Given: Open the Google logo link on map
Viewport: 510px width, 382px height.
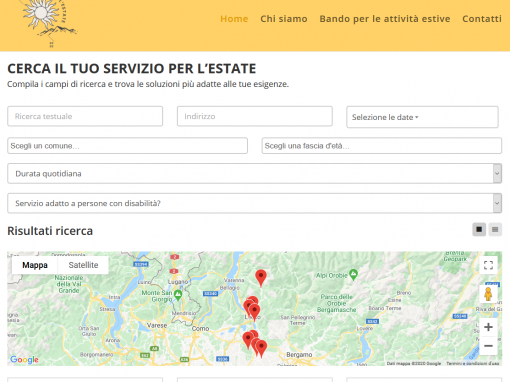Looking at the screenshot, I should pos(24,360).
